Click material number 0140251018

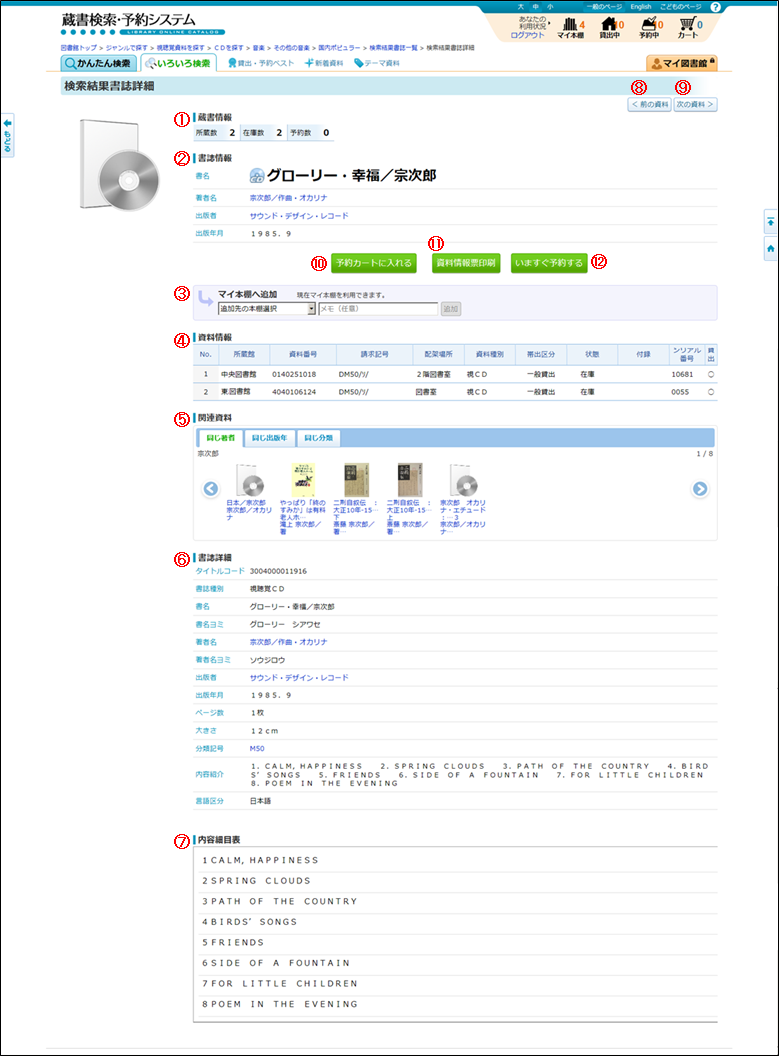(x=294, y=374)
